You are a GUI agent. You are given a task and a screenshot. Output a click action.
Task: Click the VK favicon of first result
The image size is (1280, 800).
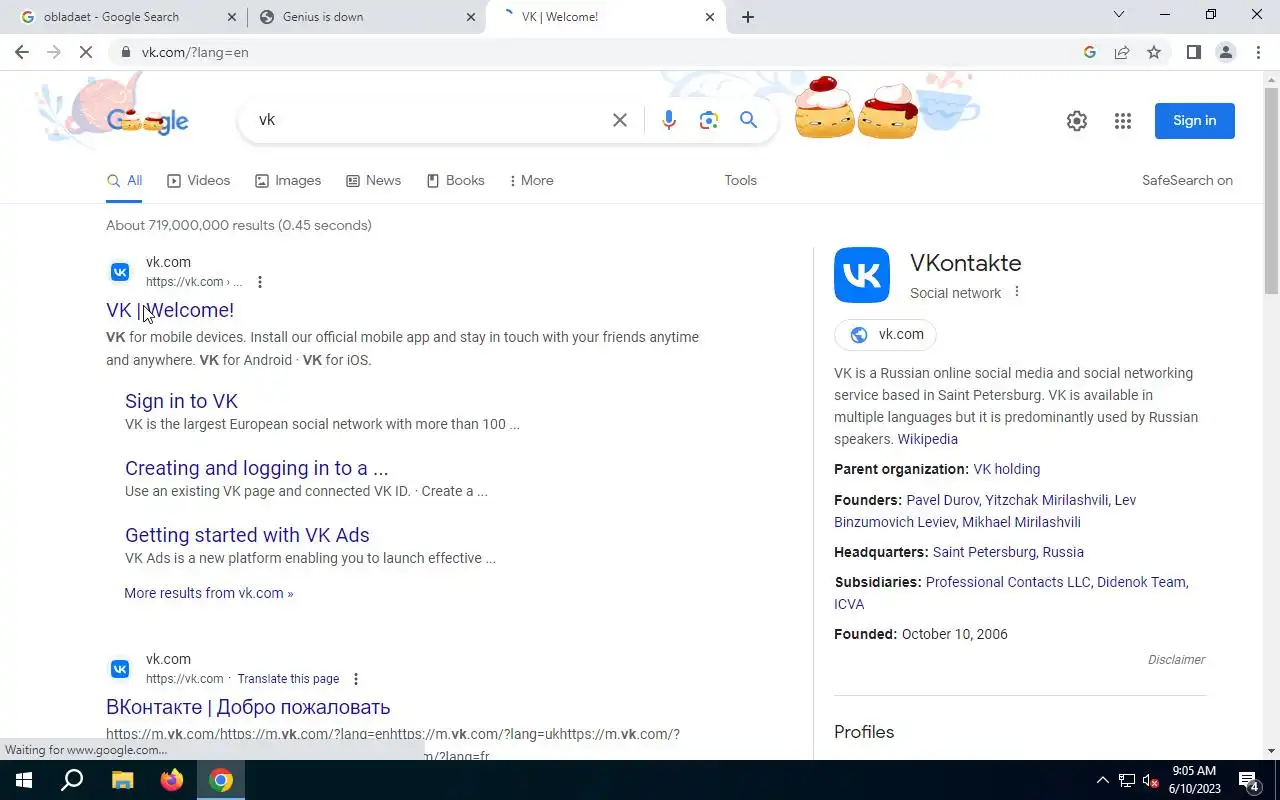(x=120, y=272)
